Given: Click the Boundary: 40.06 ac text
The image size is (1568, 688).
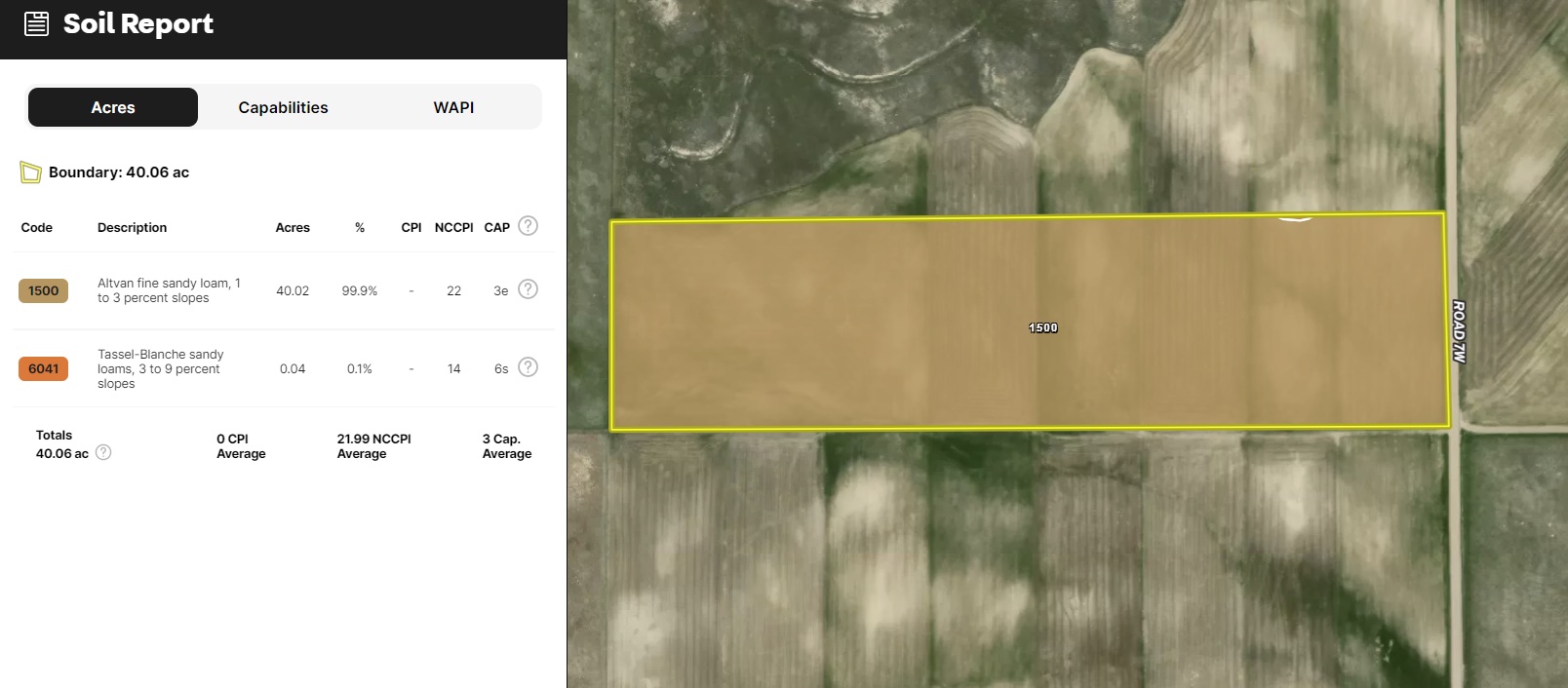Looking at the screenshot, I should (119, 172).
